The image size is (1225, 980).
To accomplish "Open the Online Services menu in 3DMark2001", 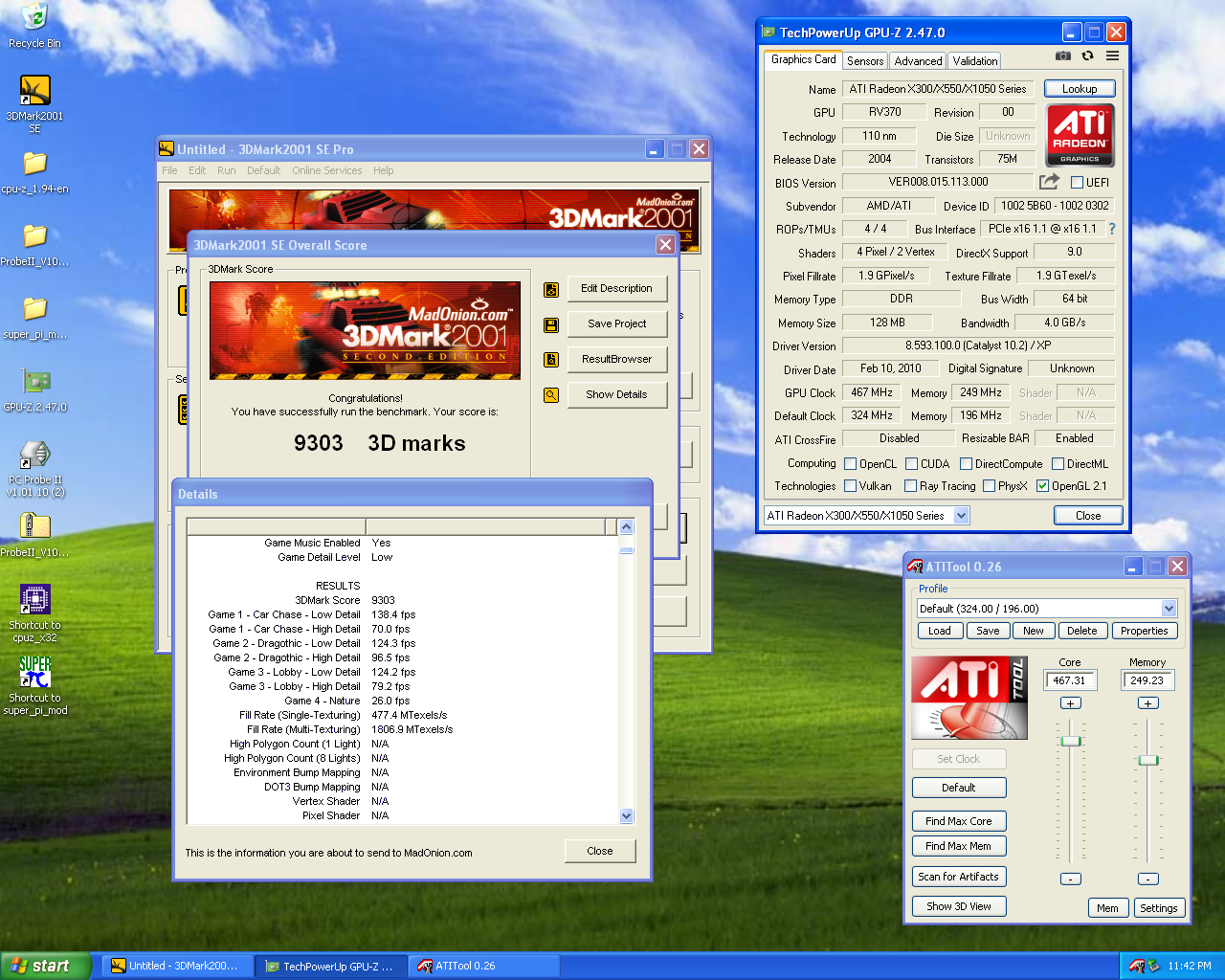I will coord(327,170).
